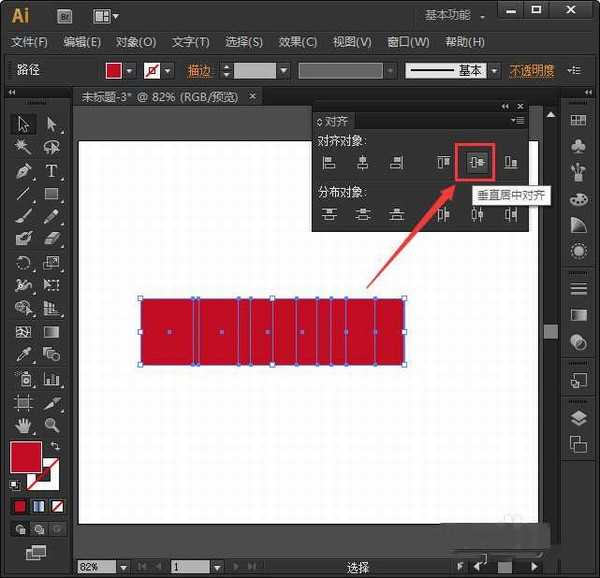This screenshot has height=578, width=600.
Task: Click the Vertical Align Bottom icon
Action: 511,162
